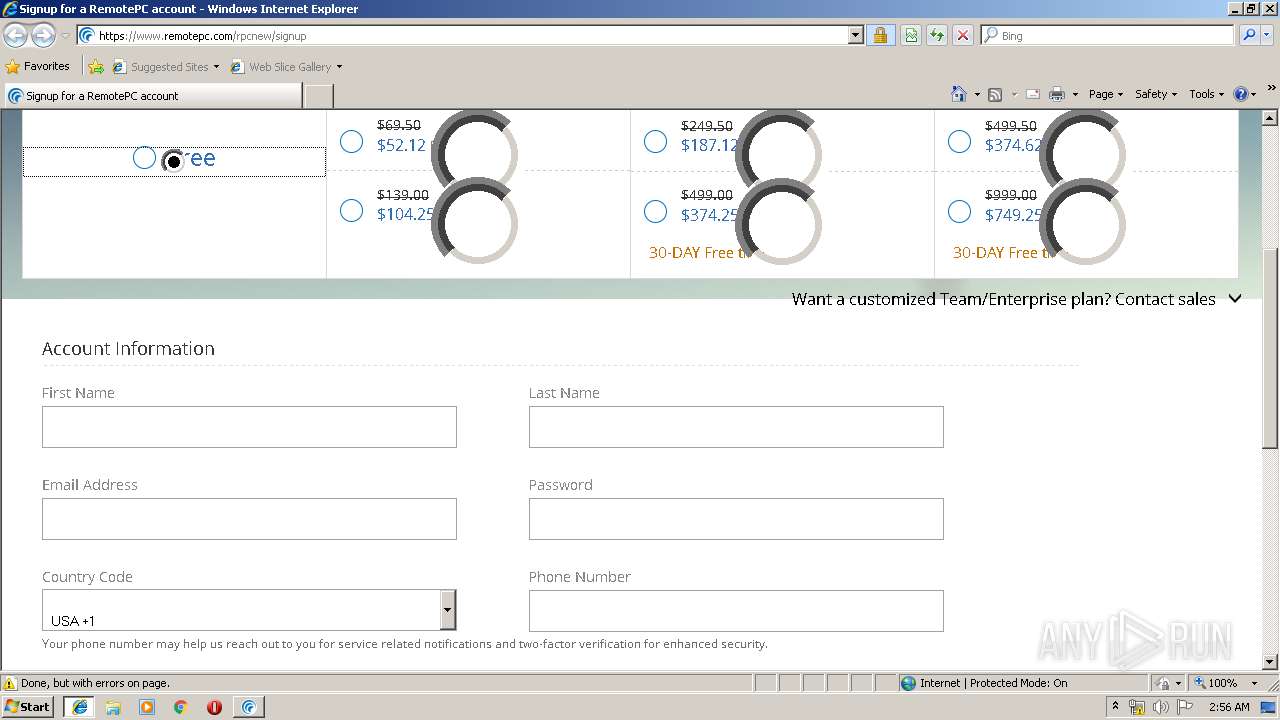This screenshot has width=1280, height=720.
Task: Click the Print icon
Action: coord(1057,94)
